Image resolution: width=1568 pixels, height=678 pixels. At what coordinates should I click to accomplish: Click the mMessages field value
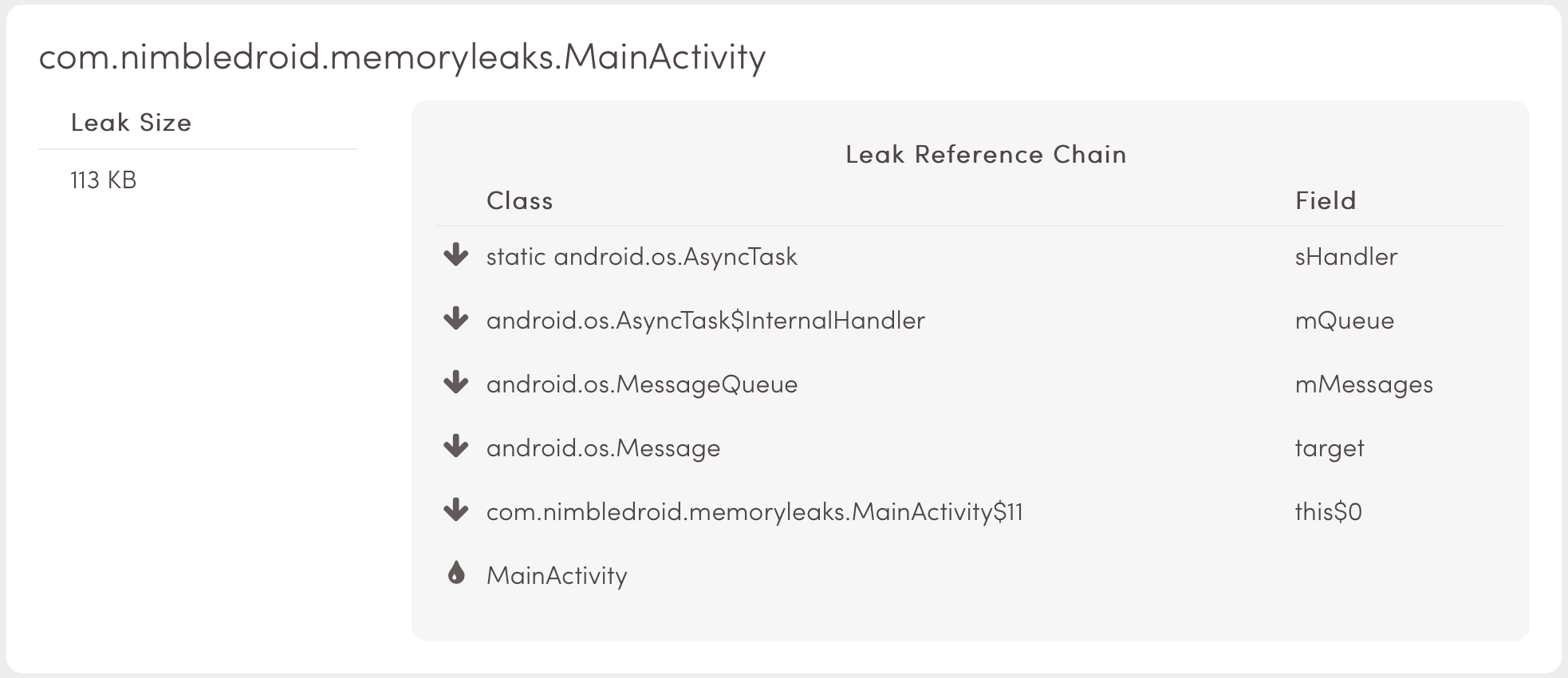(x=1364, y=384)
